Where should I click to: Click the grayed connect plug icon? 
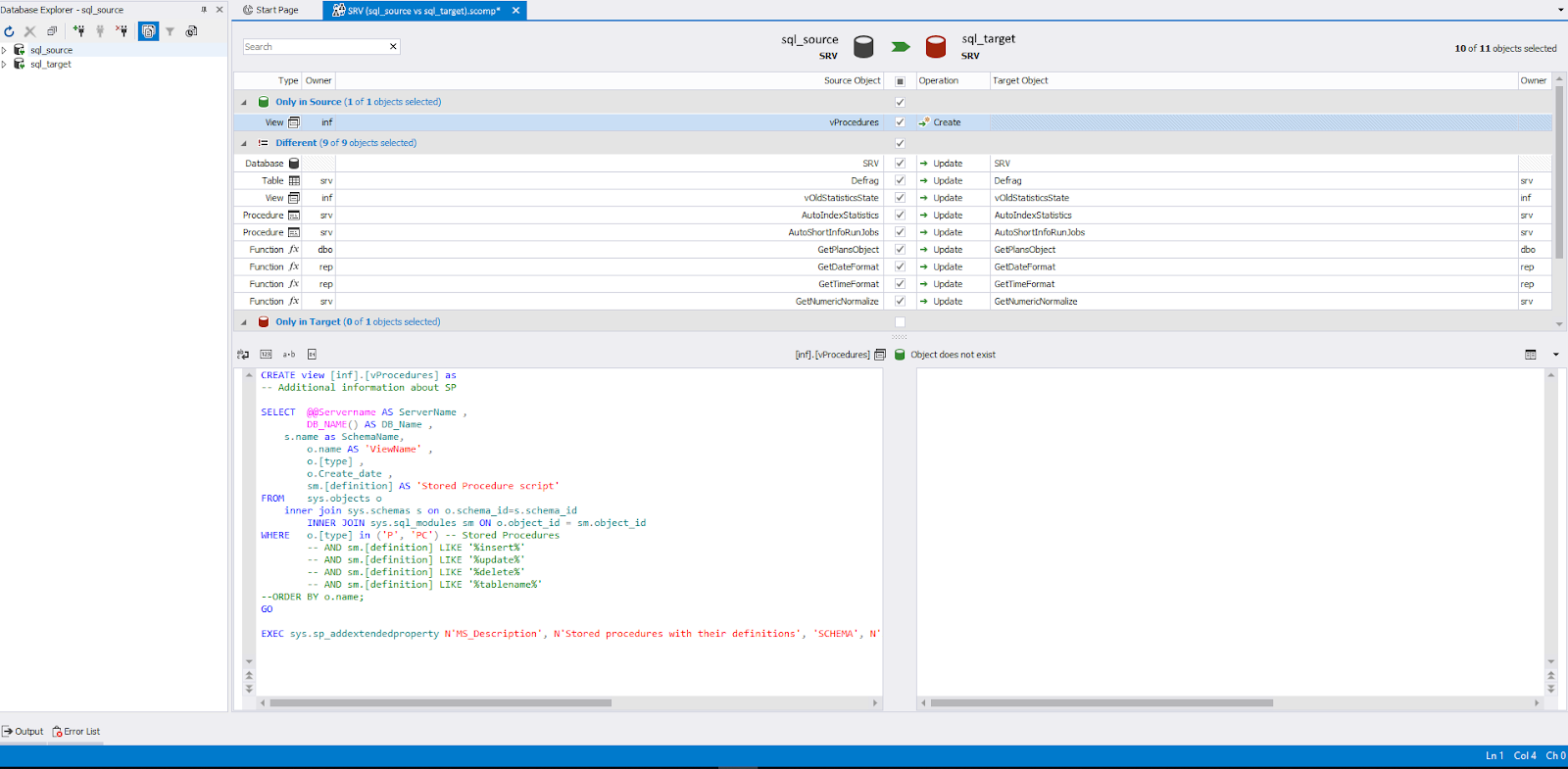100,31
